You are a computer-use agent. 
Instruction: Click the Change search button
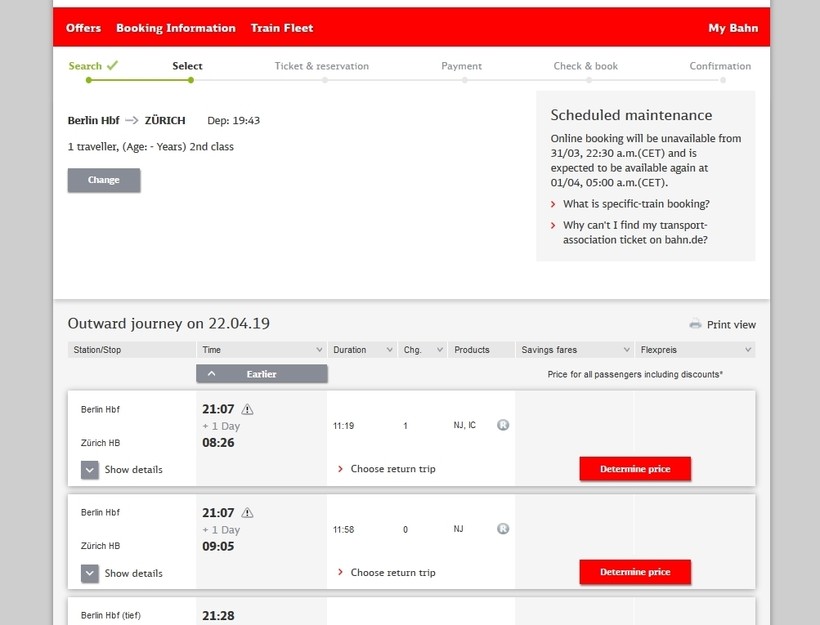pyautogui.click(x=104, y=180)
